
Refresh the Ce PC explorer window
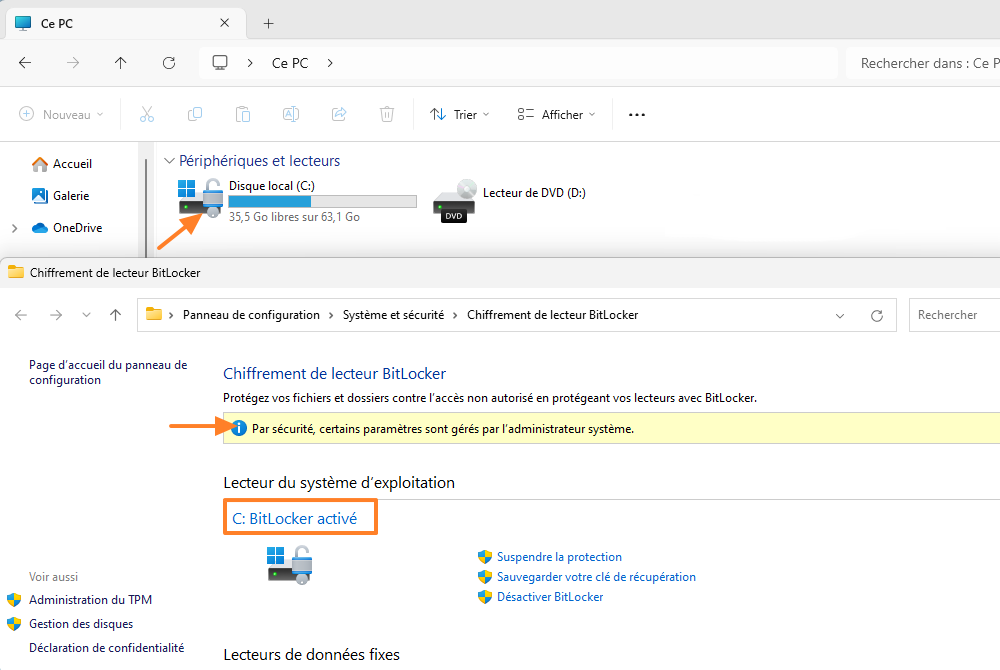pos(169,63)
